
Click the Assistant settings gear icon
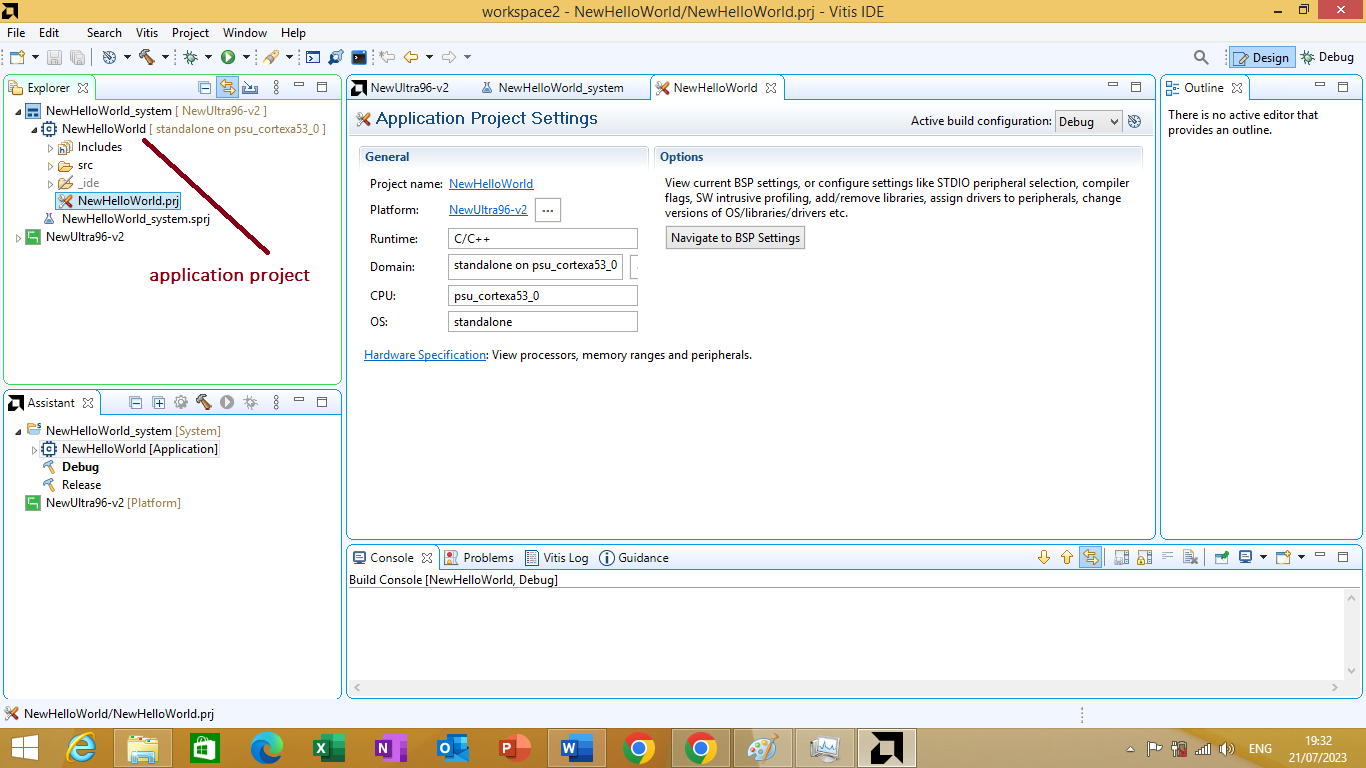(181, 402)
